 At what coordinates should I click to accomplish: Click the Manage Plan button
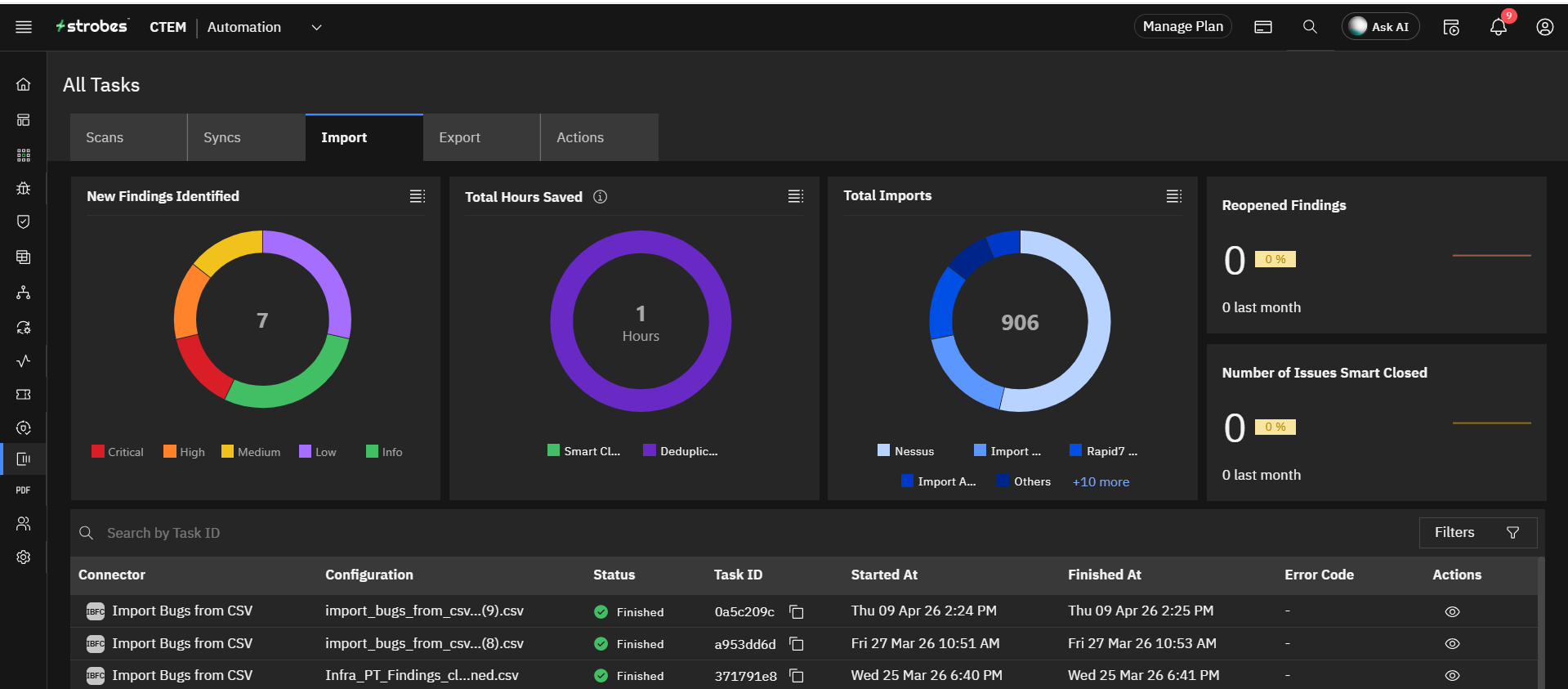[x=1182, y=27]
